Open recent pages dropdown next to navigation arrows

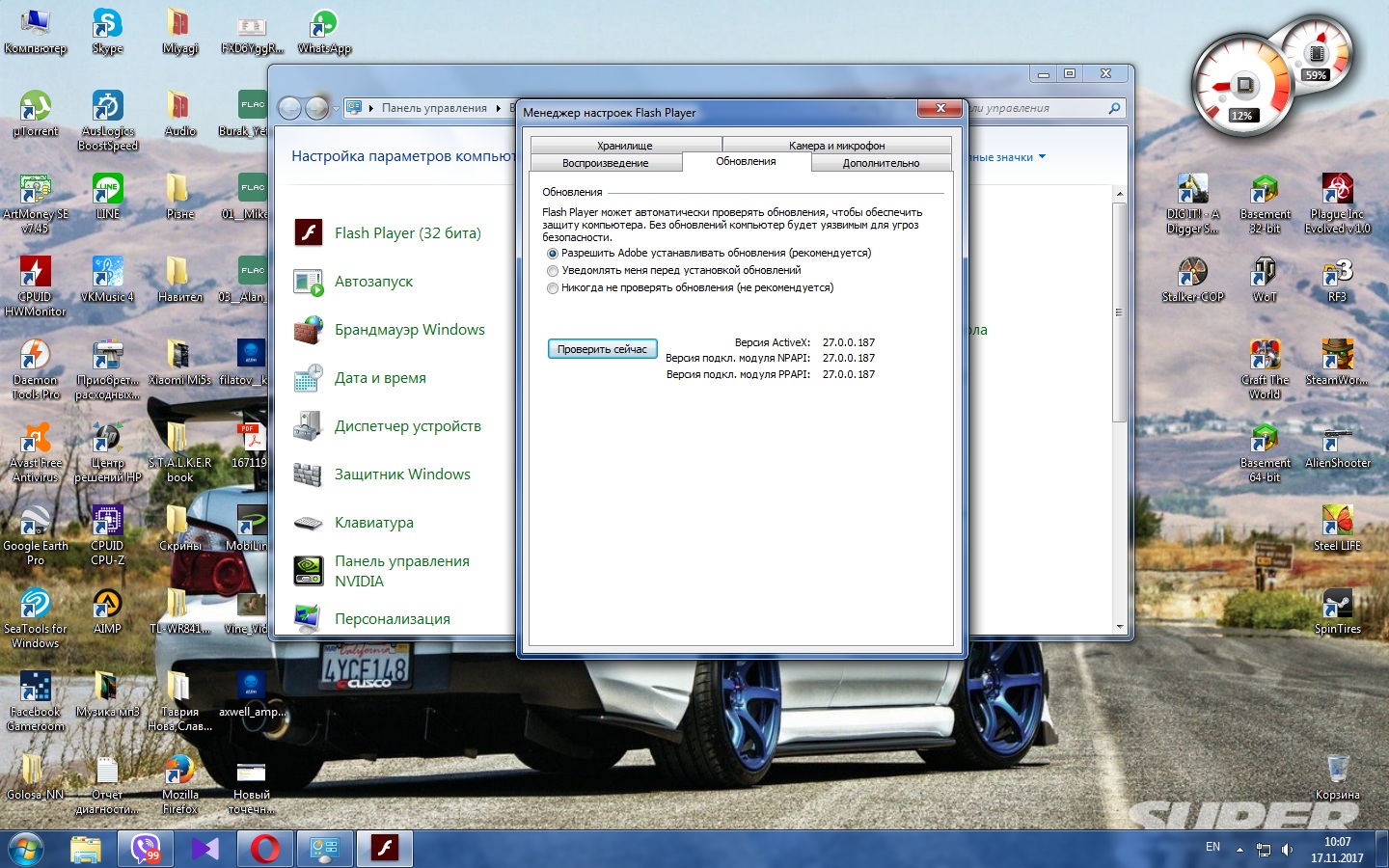pyautogui.click(x=336, y=108)
